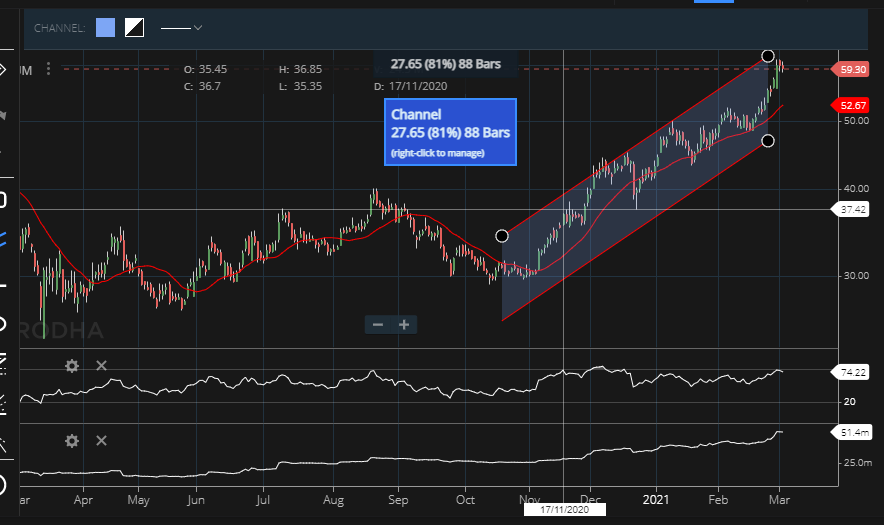Click the 'Mar' label at the axis right end
Image resolution: width=884 pixels, height=525 pixels.
[779, 500]
